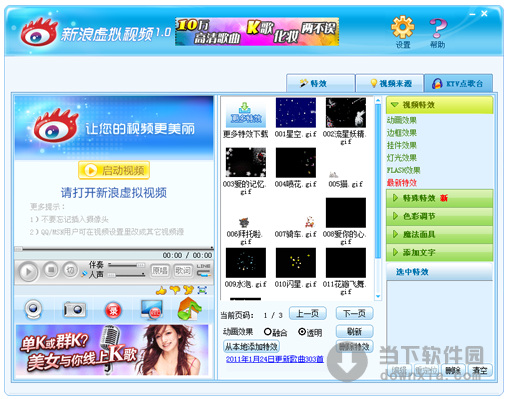Select the 011花瓣飞舞.gif effect thumbnail
Image resolution: width=507 pixels, height=399 pixels.
pos(346,263)
